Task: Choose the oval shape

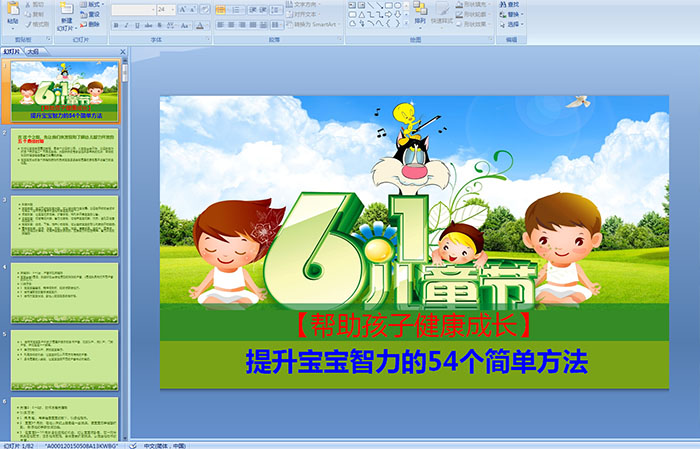Action: (x=397, y=5)
